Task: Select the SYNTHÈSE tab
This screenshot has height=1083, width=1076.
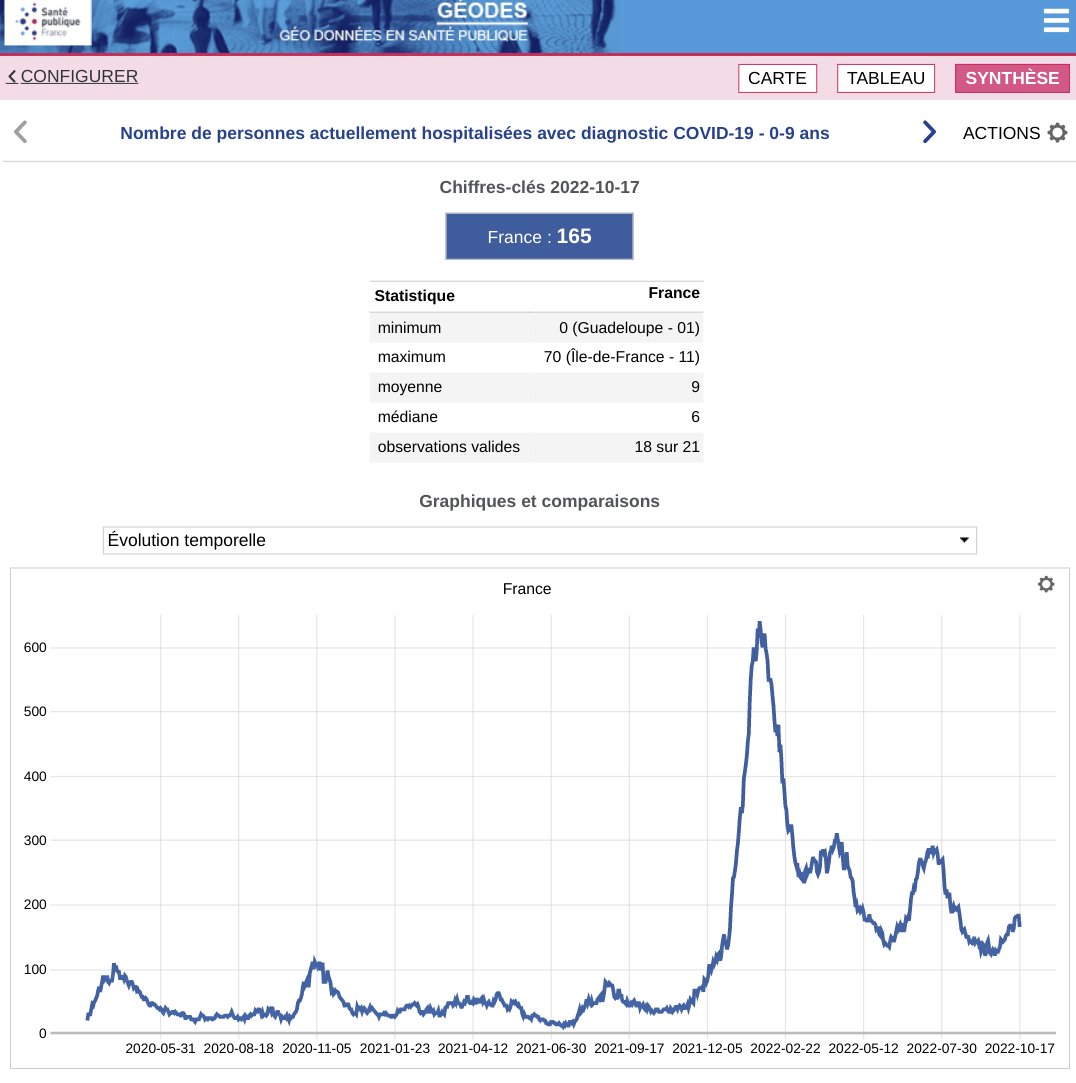Action: pos(1012,78)
